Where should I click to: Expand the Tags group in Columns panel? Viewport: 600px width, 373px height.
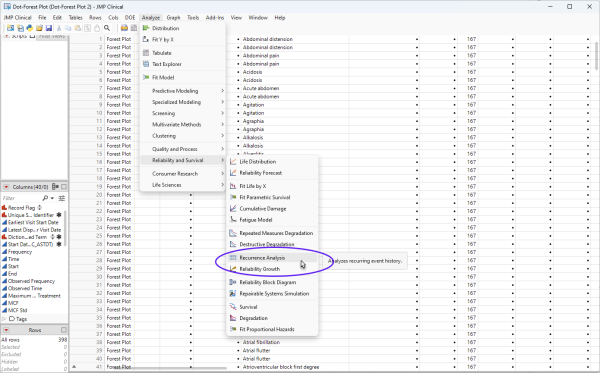pos(4,319)
